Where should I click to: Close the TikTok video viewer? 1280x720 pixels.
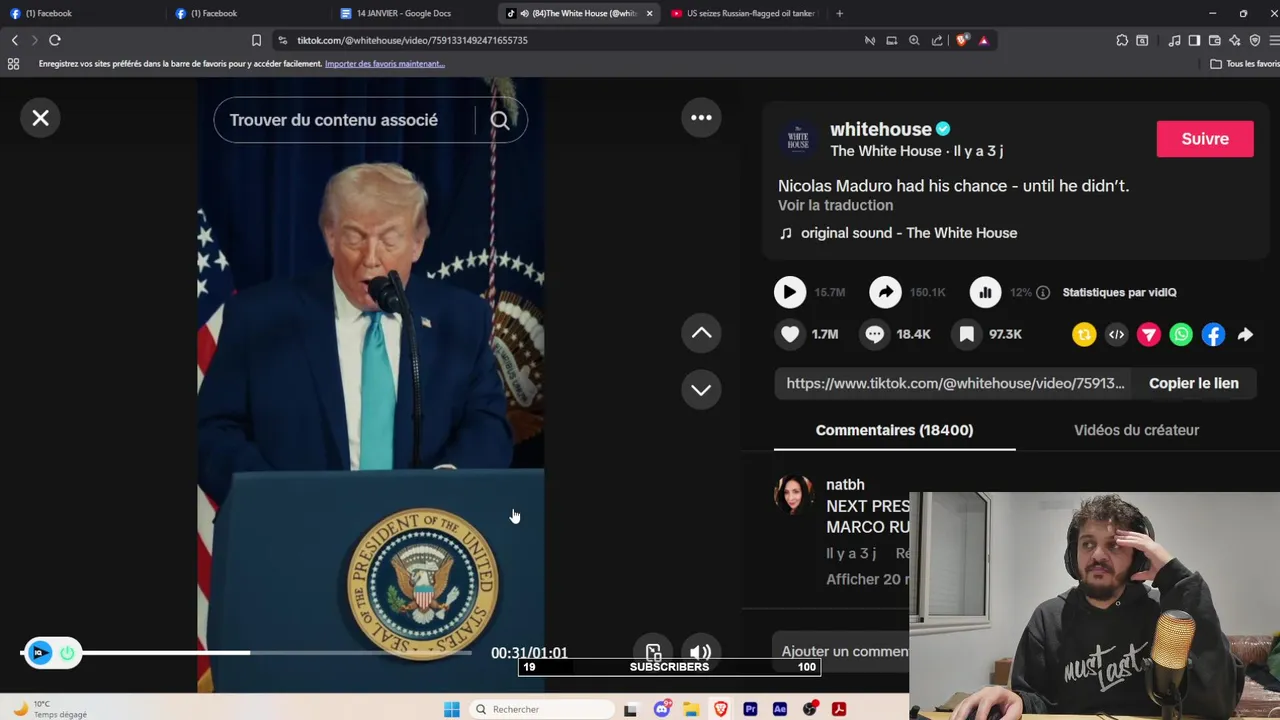40,118
